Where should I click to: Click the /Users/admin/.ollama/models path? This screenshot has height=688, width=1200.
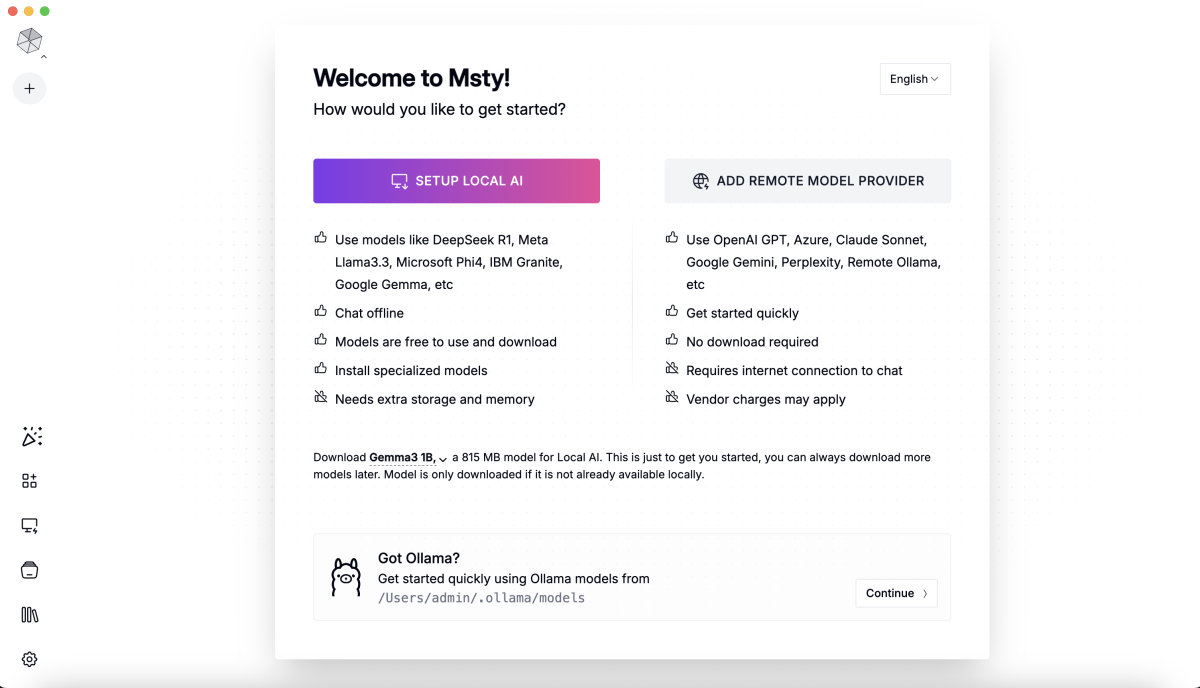[481, 598]
